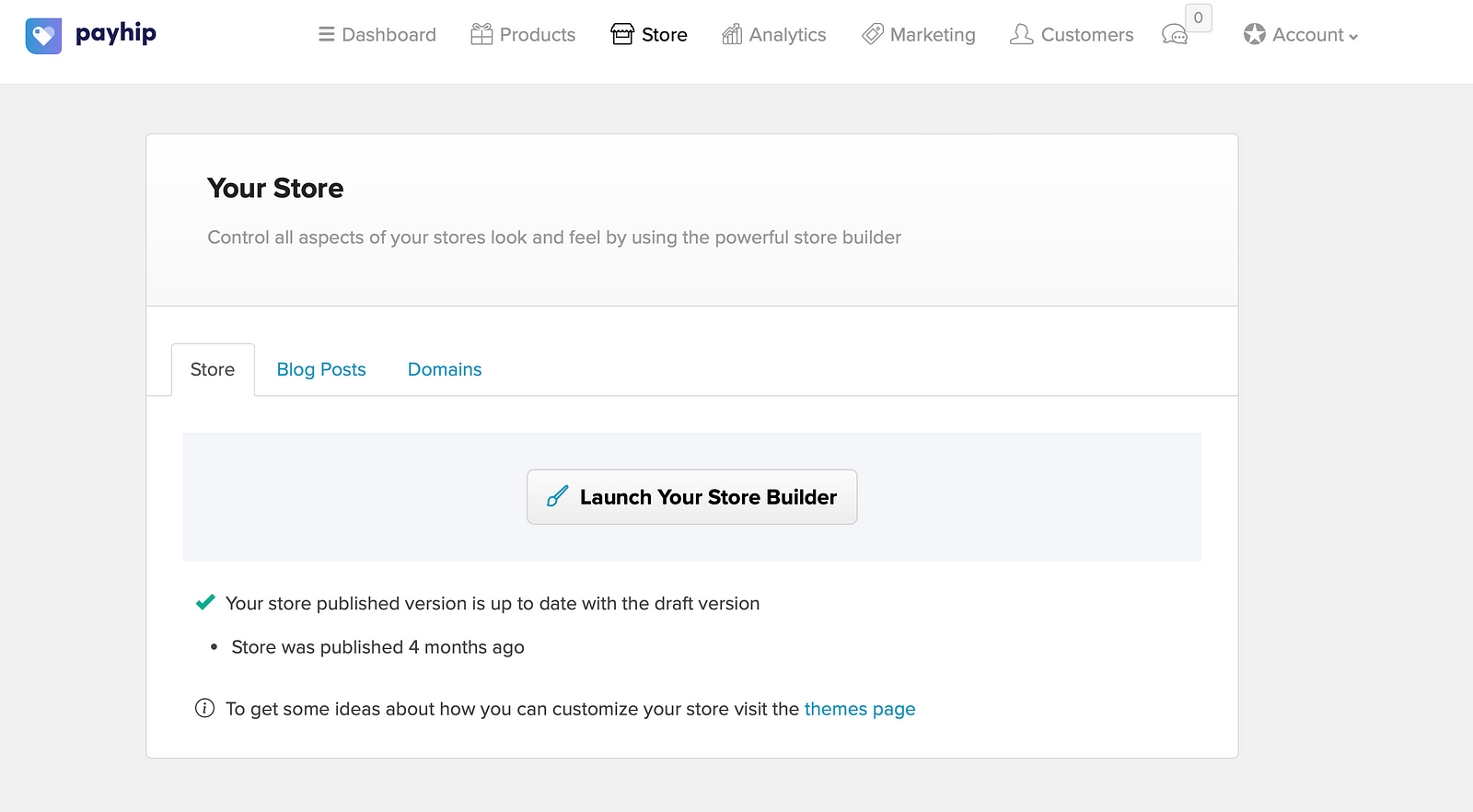Click the Dashboard hamburger icon
1473x812 pixels.
pos(326,35)
